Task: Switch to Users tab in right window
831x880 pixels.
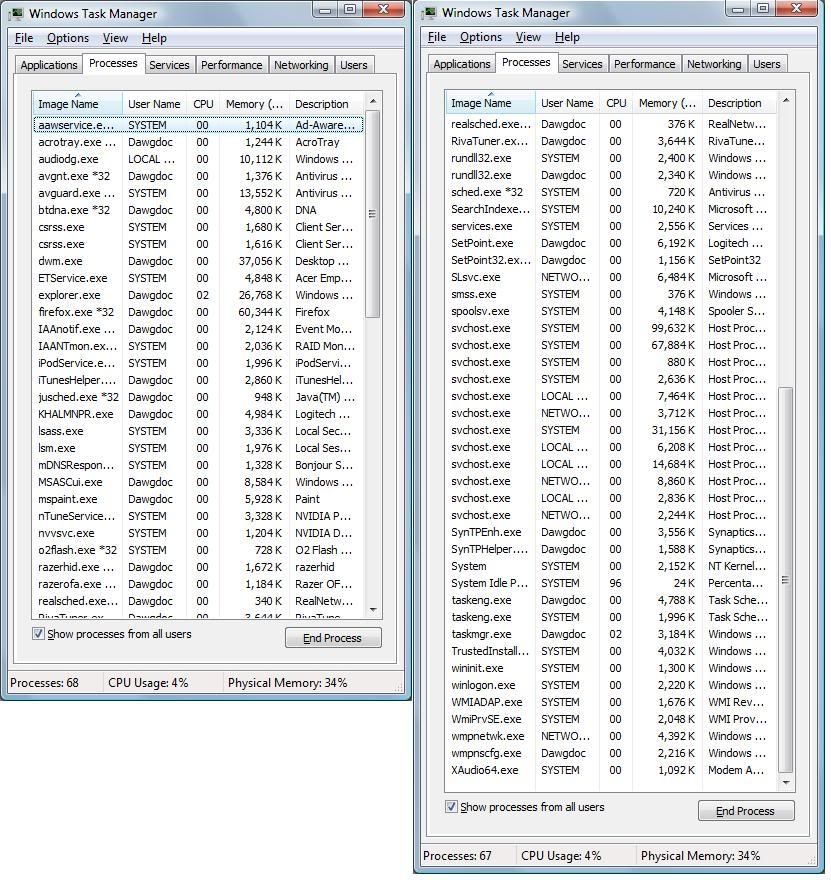Action: [x=766, y=63]
